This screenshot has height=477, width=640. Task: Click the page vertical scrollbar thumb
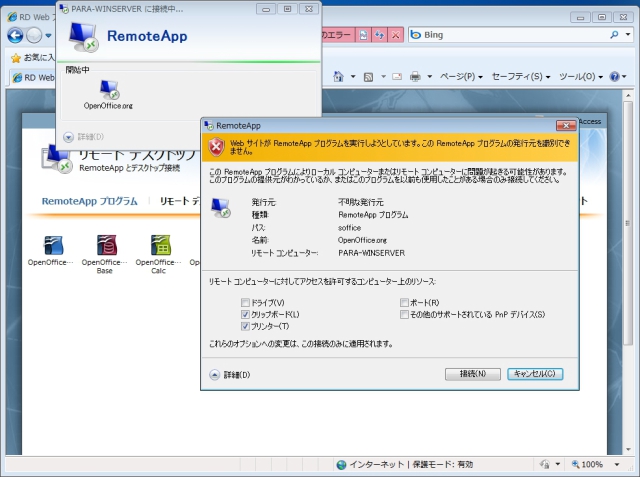628,223
